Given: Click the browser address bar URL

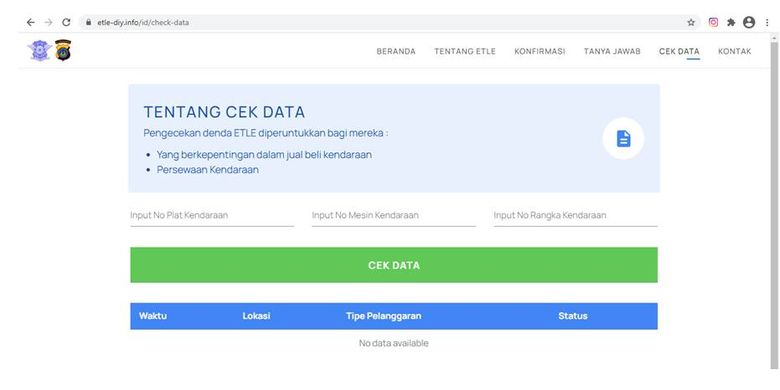Looking at the screenshot, I should [143, 22].
